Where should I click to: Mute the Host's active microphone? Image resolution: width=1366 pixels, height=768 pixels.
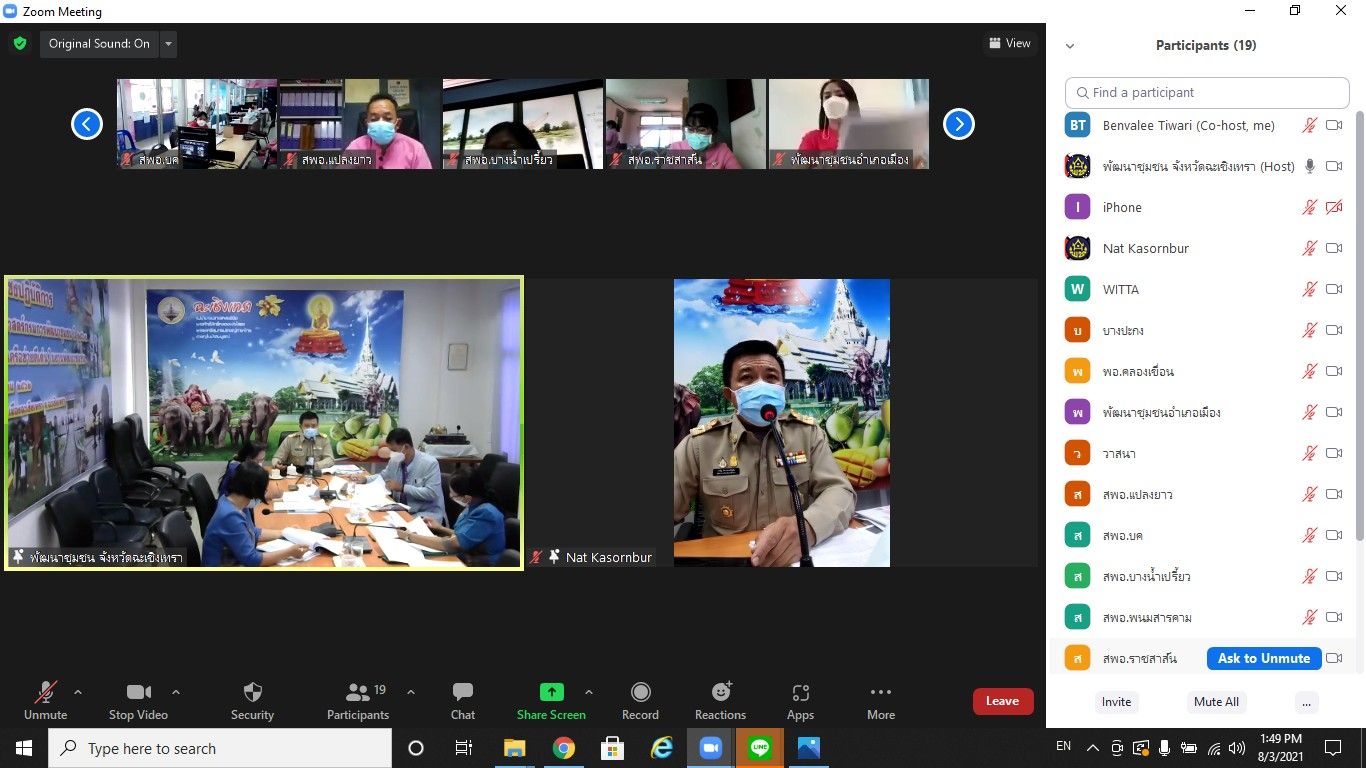pos(1310,166)
